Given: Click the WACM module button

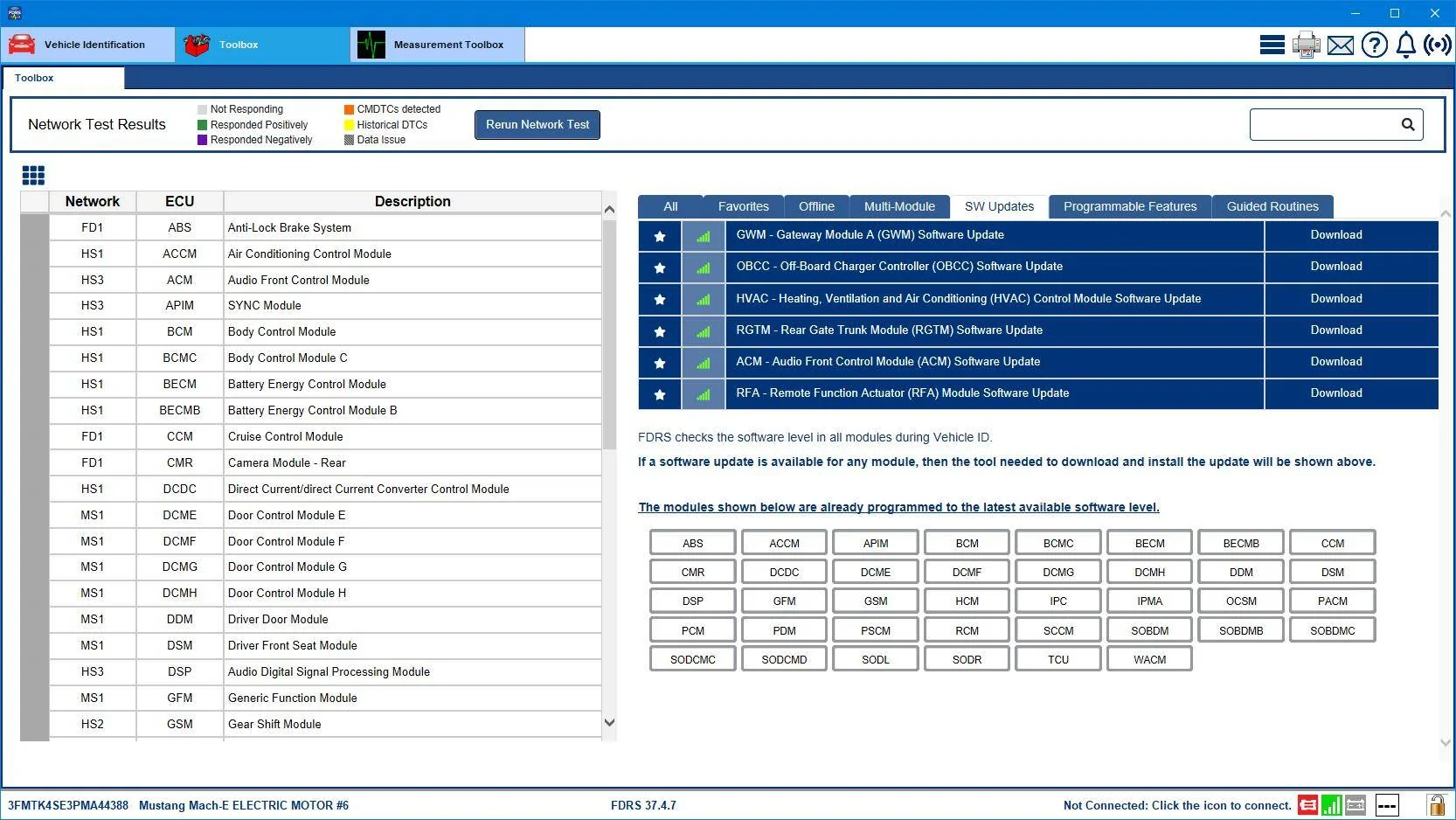Looking at the screenshot, I should [x=1150, y=659].
